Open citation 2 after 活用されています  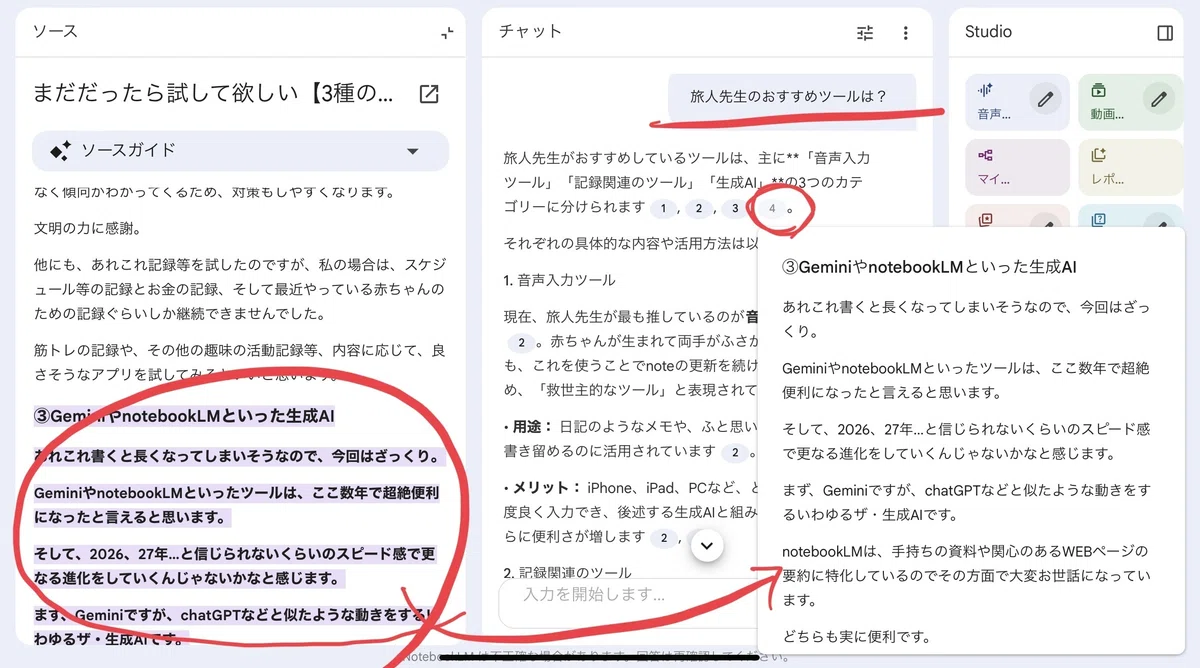(x=735, y=453)
